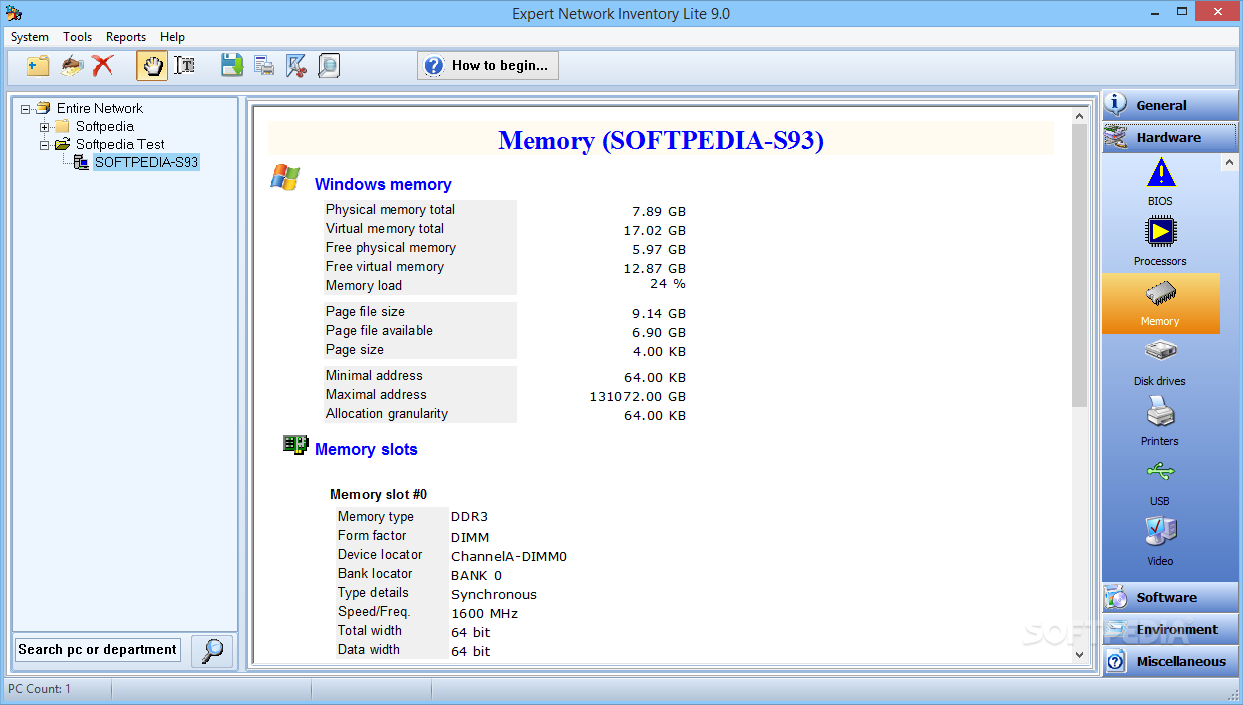Click the memory chip icon by Memory slots

pyautogui.click(x=296, y=445)
